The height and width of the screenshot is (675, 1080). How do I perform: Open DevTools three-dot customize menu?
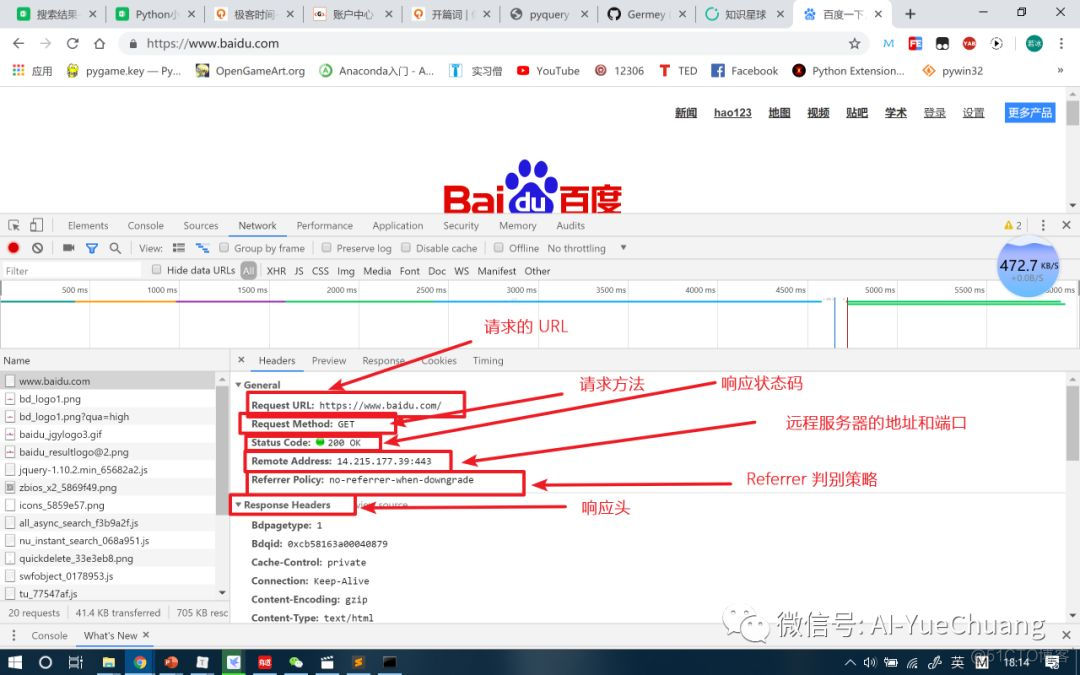[x=1043, y=225]
